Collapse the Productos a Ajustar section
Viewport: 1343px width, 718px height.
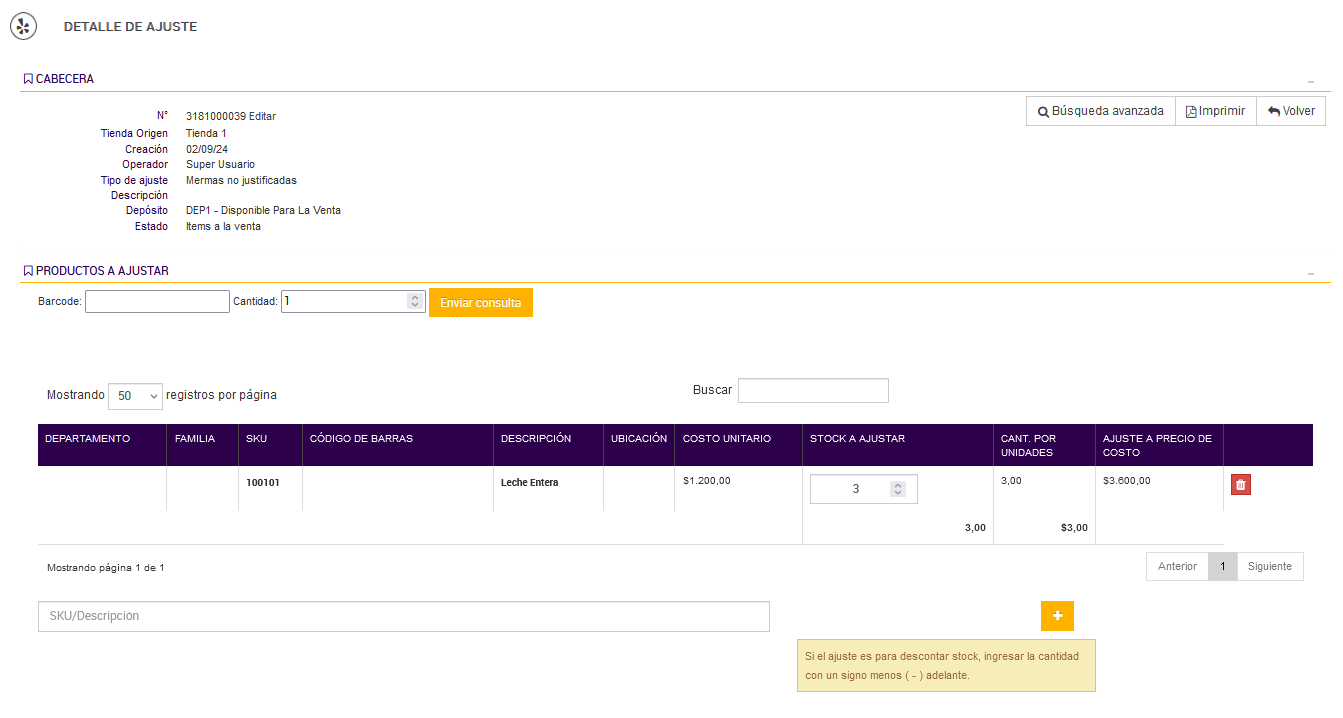(1310, 273)
